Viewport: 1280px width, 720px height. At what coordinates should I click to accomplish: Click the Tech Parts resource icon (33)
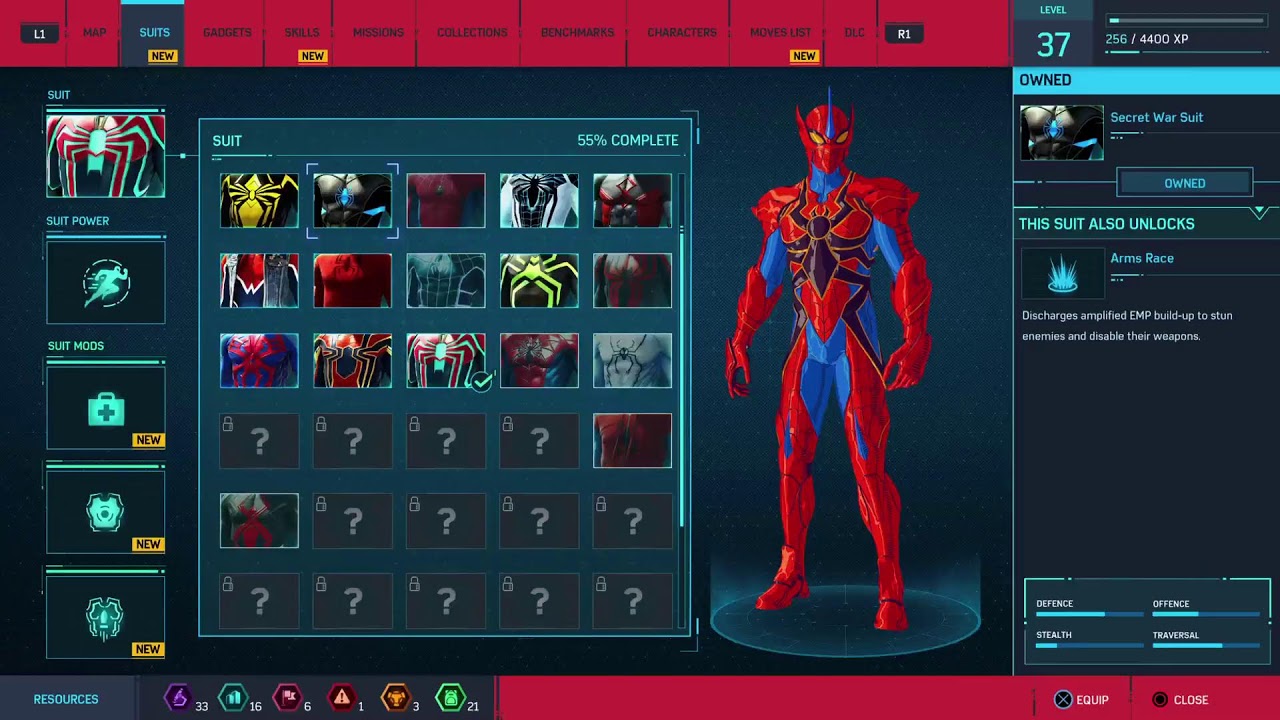pyautogui.click(x=177, y=697)
